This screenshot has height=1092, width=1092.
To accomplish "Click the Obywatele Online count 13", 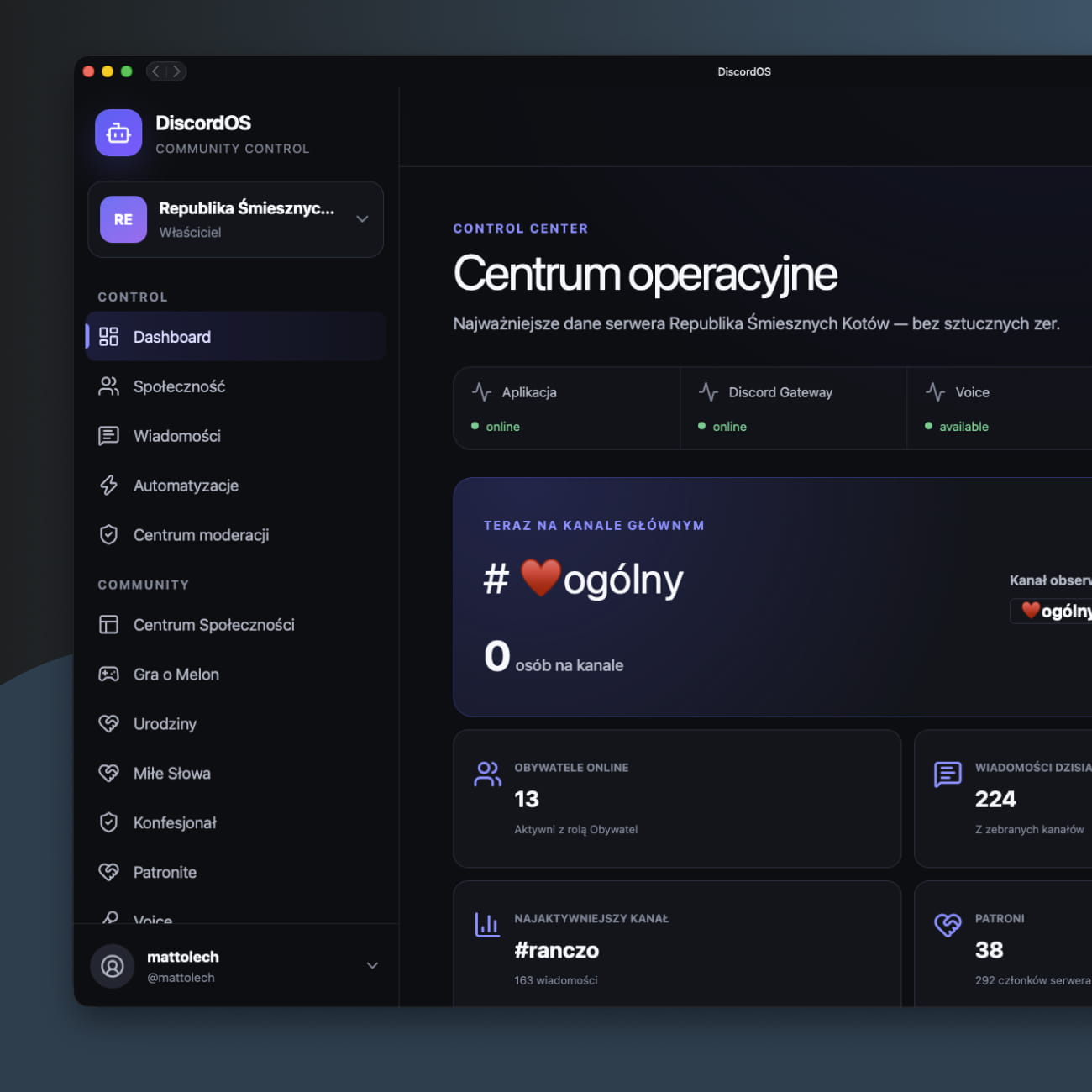I will (x=527, y=799).
